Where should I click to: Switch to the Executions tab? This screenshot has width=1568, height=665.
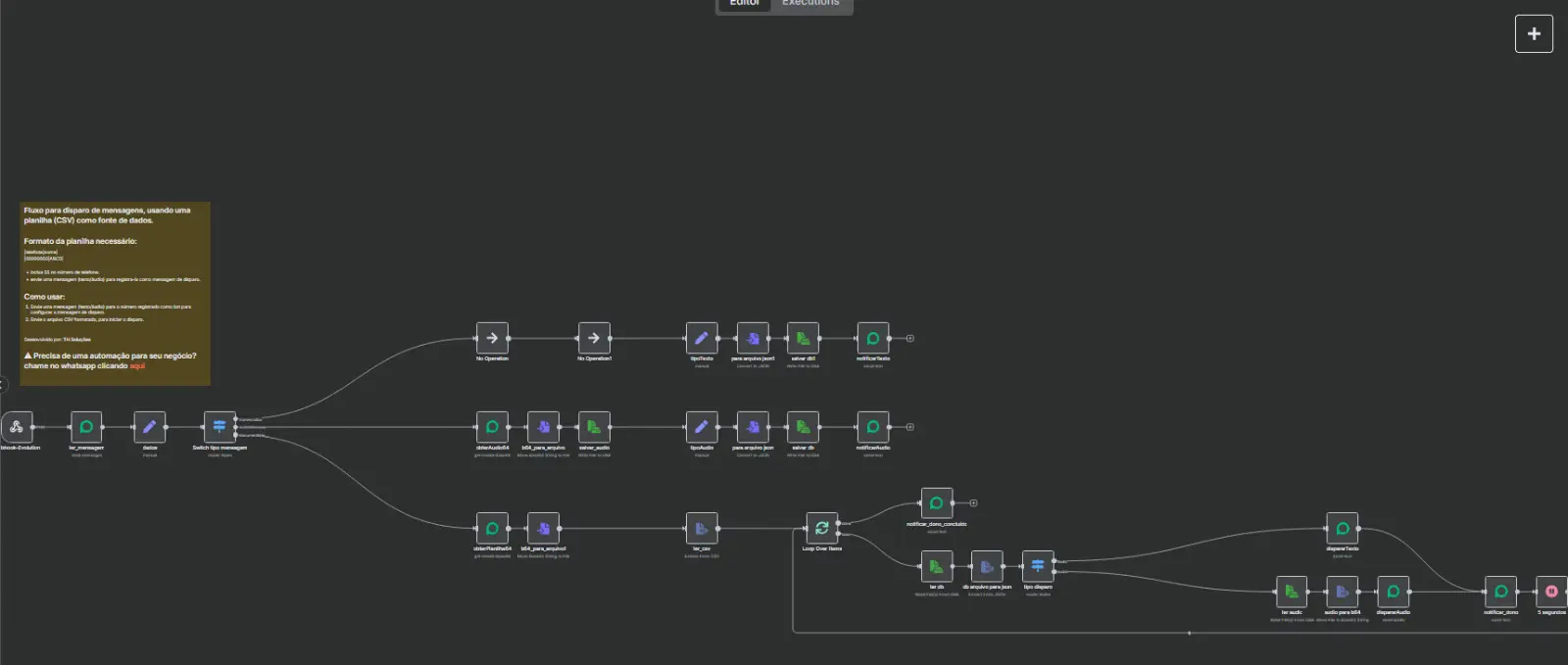(810, 3)
